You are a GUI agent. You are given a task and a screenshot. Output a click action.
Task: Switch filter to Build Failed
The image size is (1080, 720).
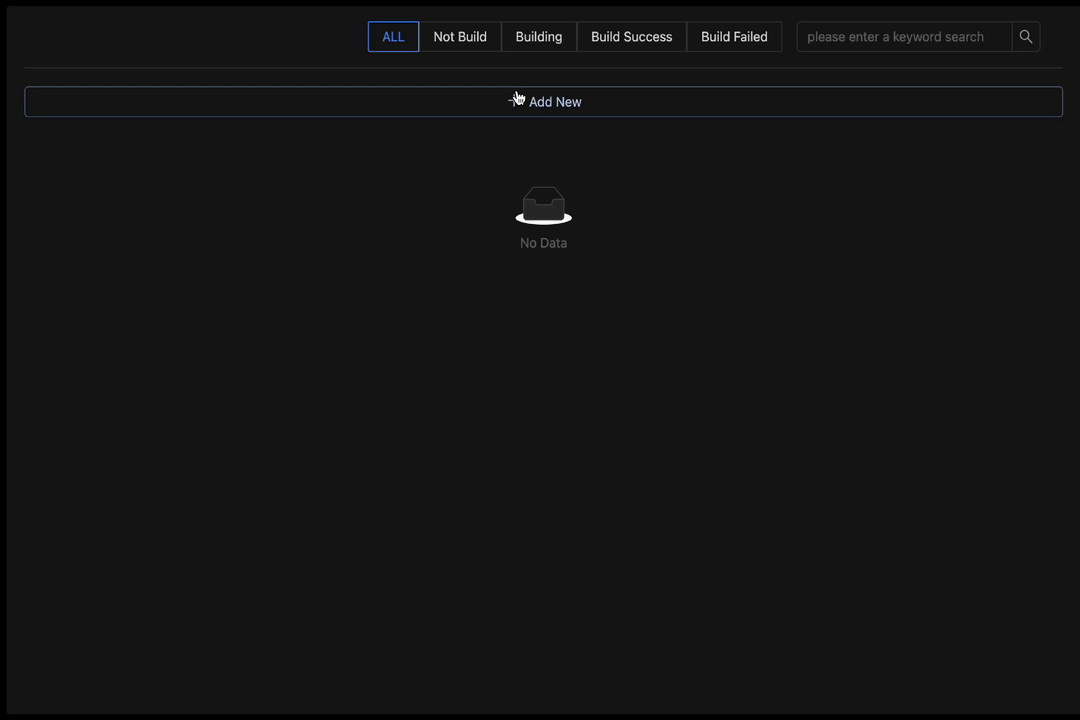coord(734,37)
